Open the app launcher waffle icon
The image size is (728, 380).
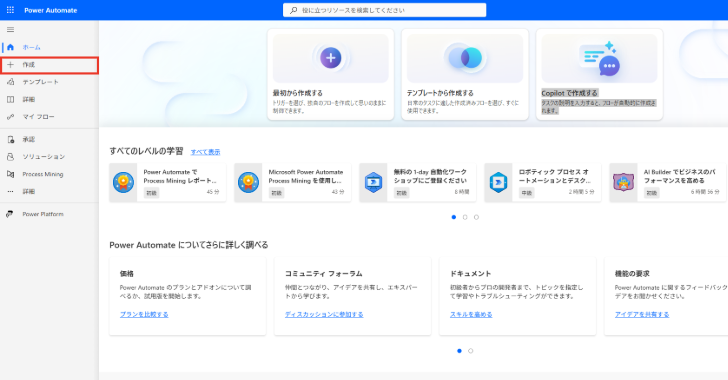pos(10,10)
